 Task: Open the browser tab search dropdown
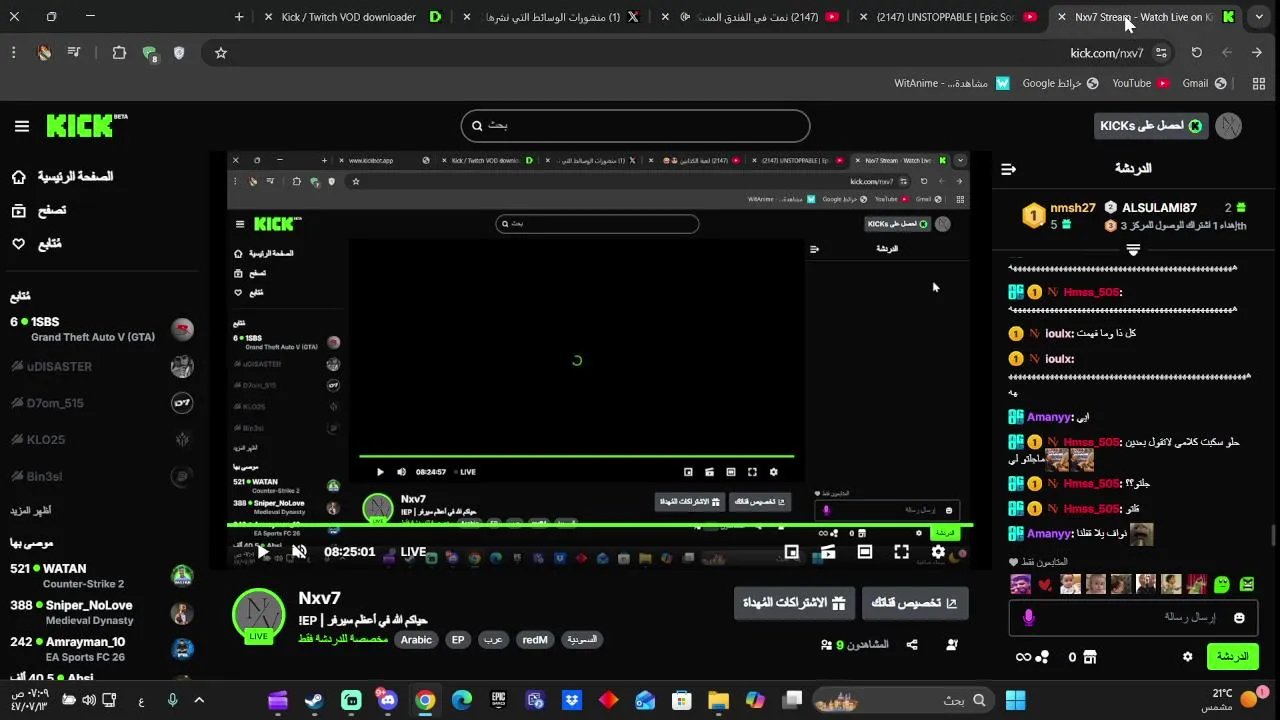point(1260,17)
